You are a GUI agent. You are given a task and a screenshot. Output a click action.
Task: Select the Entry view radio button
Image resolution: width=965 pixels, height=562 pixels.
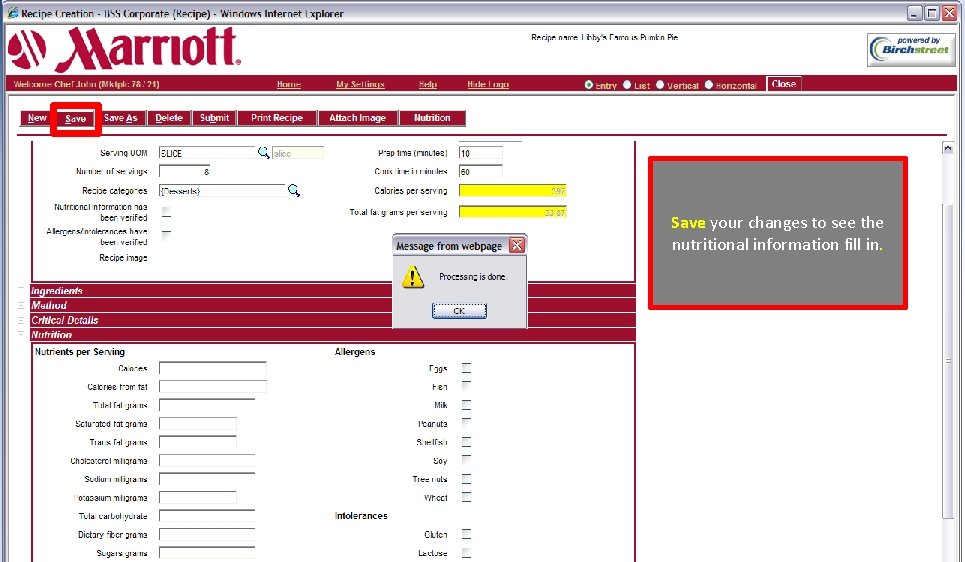coord(589,85)
